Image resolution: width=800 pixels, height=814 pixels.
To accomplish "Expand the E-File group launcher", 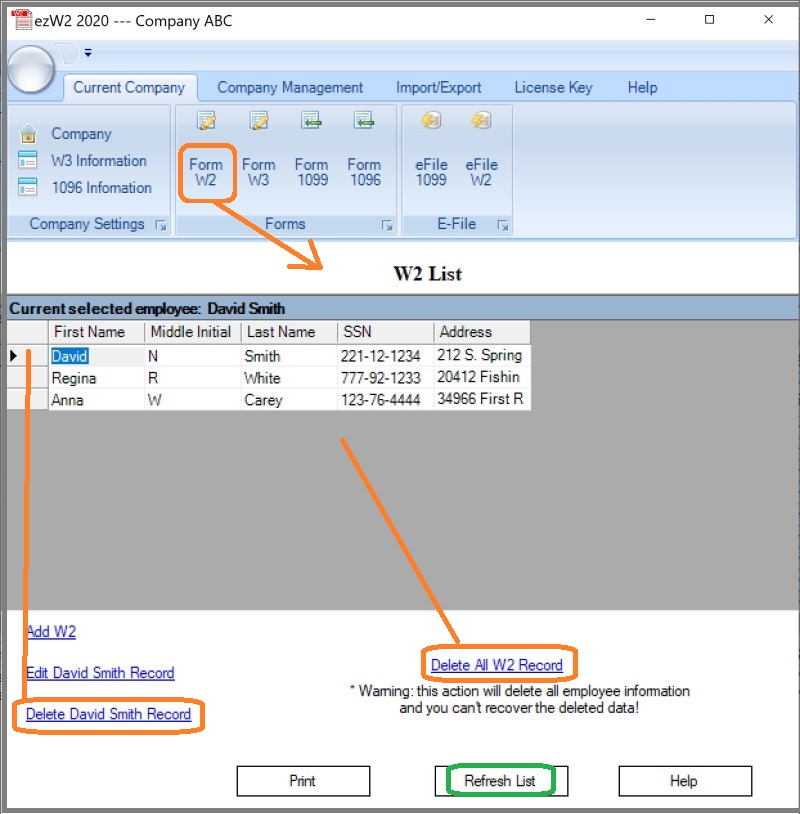I will [x=502, y=226].
